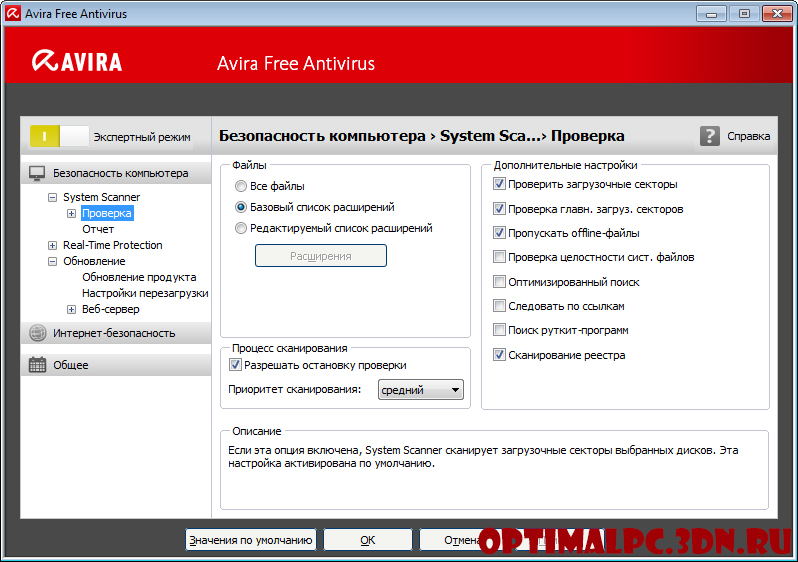The image size is (798, 562).
Task: Select Обновление tree item
Action: (94, 261)
